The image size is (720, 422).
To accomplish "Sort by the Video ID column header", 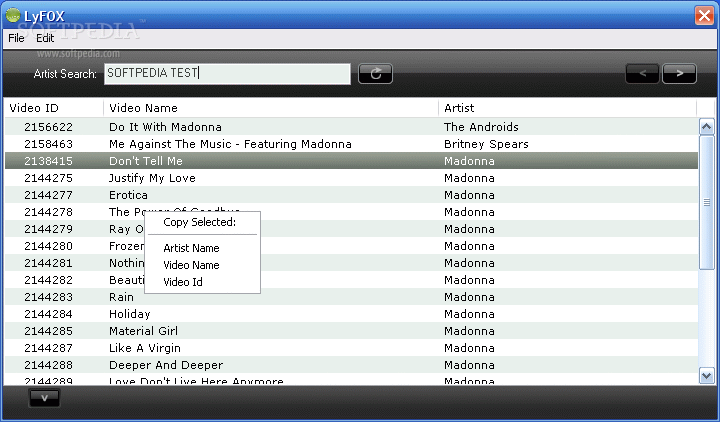I will point(54,108).
